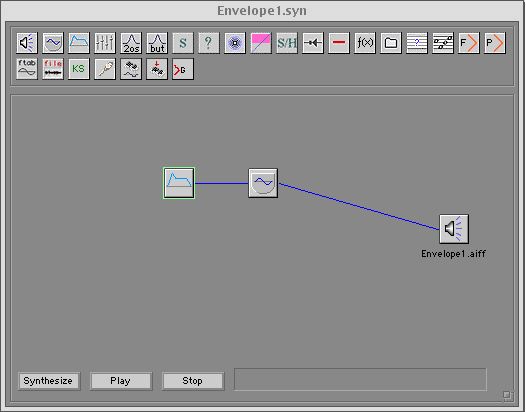This screenshot has width=526, height=412.
Task: Choose the f(x) function icon
Action: (x=365, y=43)
